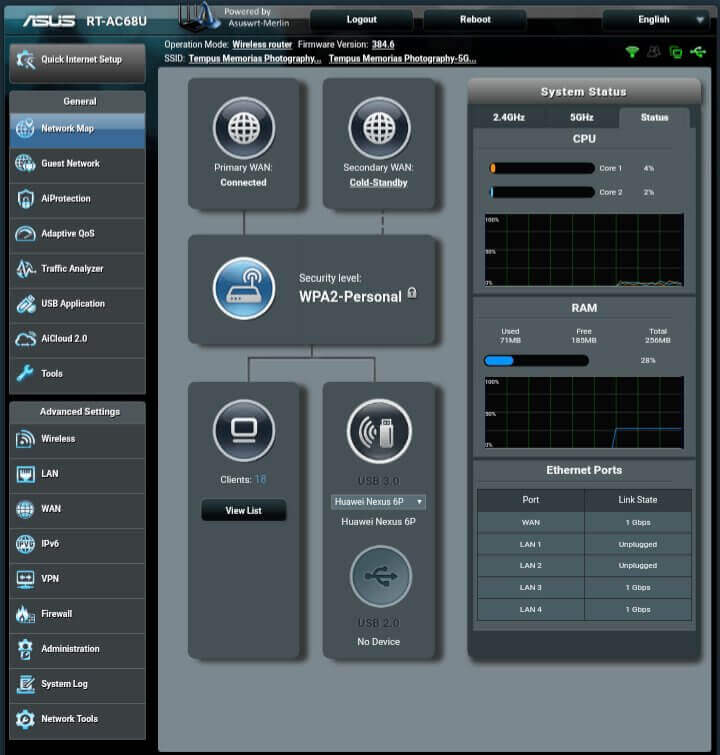This screenshot has width=720, height=755.
Task: Click the WPA2-Personal security level text
Action: click(350, 297)
